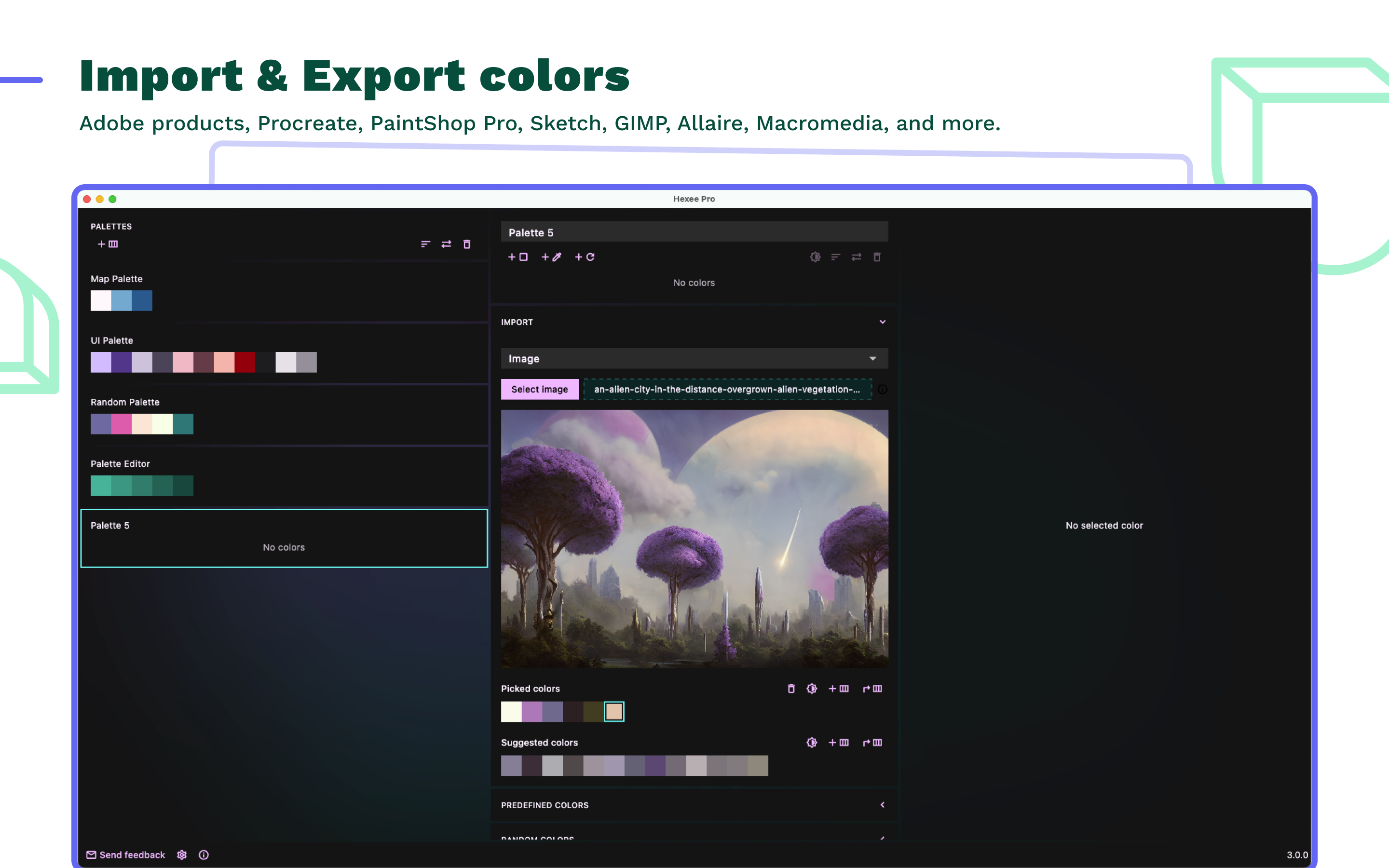Adjust the suggested colors
1389x868 pixels.
pos(812,742)
